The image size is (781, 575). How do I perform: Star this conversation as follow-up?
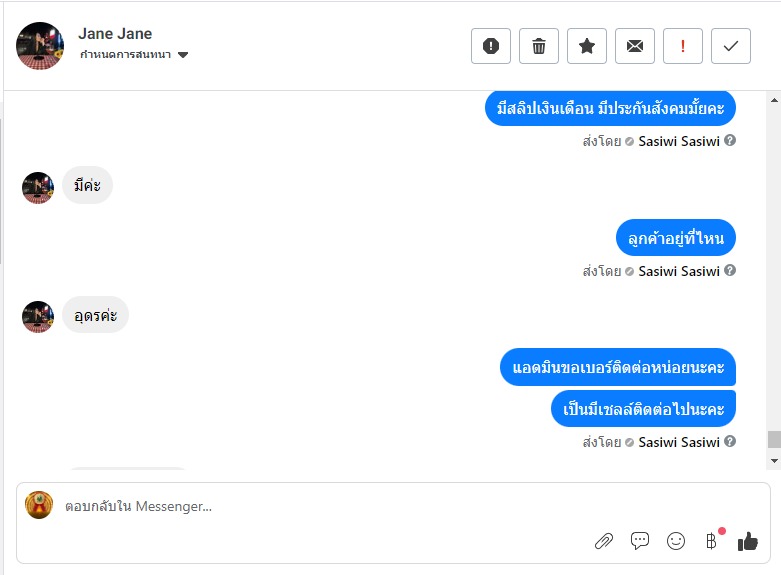point(587,46)
